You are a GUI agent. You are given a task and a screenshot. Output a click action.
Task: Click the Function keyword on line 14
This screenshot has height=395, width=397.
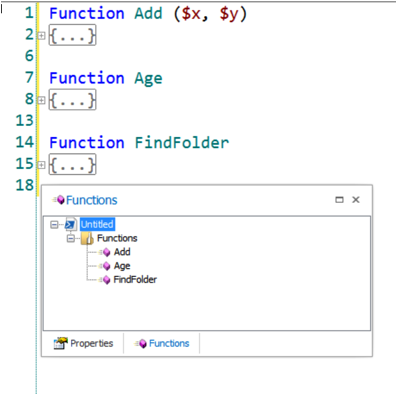point(87,143)
